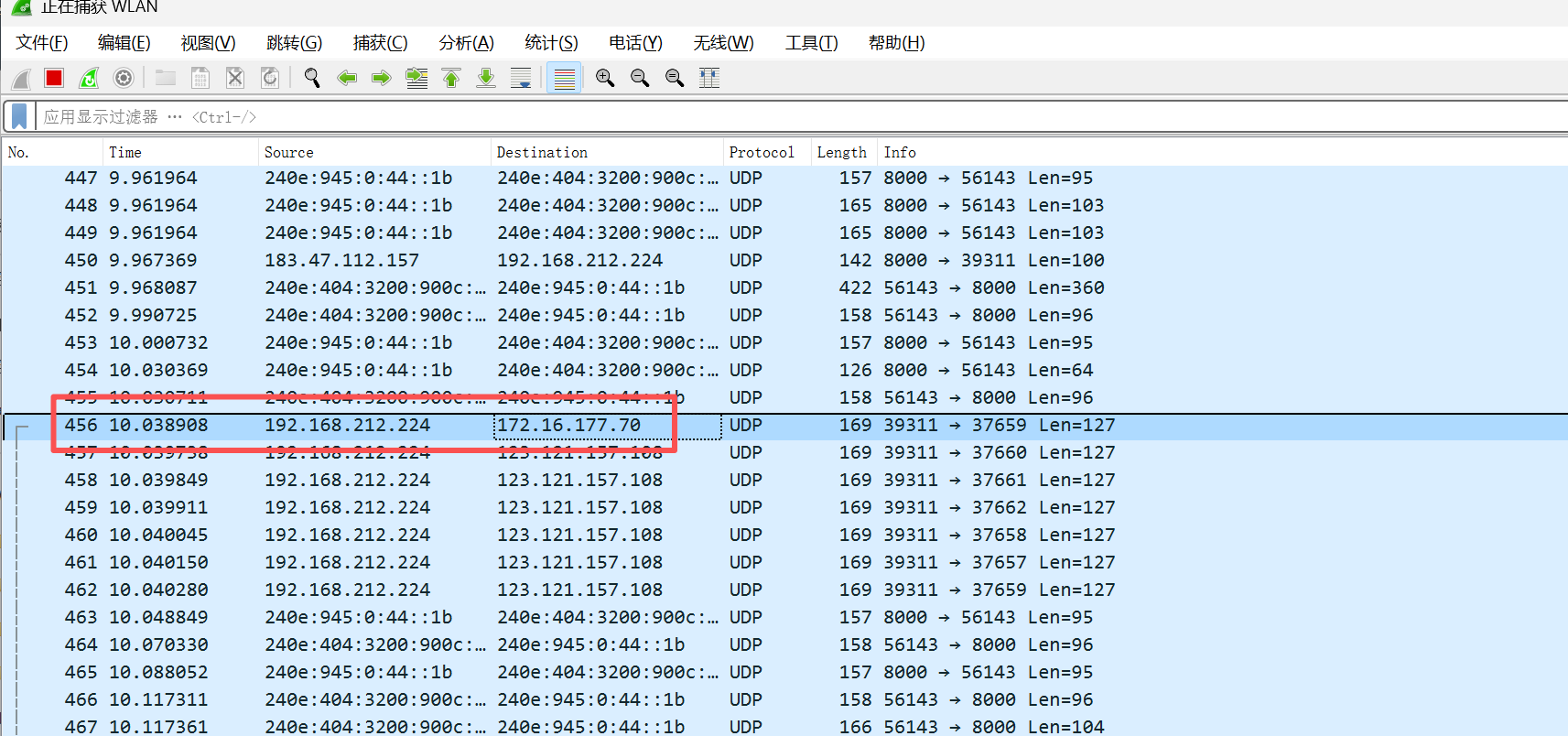Toggle packet list colorization
The image size is (1568, 736).
(x=565, y=78)
